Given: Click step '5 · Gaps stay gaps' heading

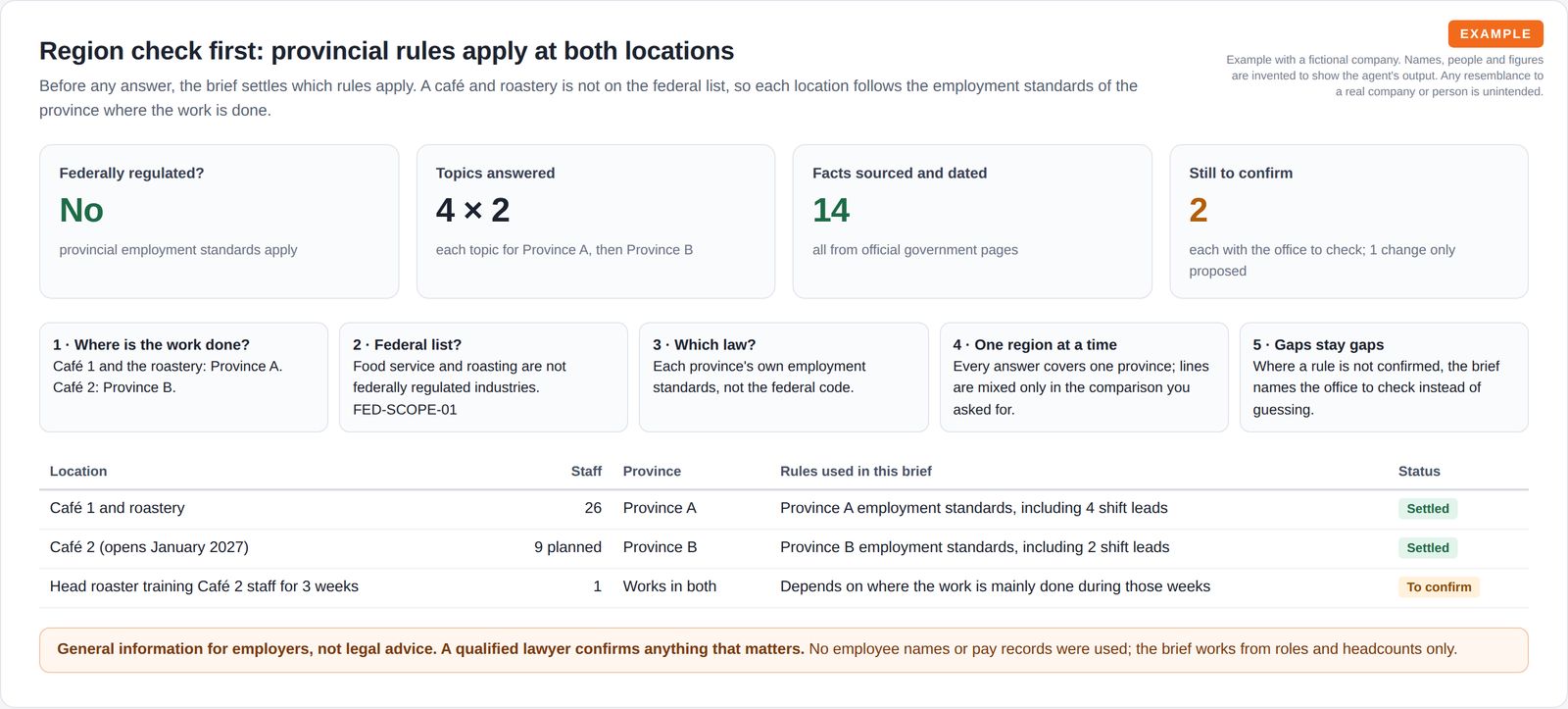Looking at the screenshot, I should pos(1317,345).
